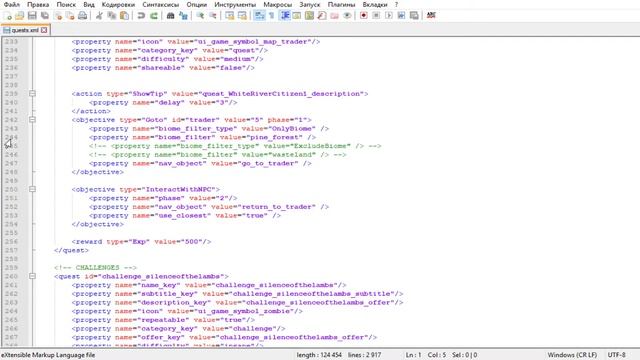This screenshot has height=360, width=640.
Task: Toggle Show All Characters pilcrow icon
Action: 272,16
